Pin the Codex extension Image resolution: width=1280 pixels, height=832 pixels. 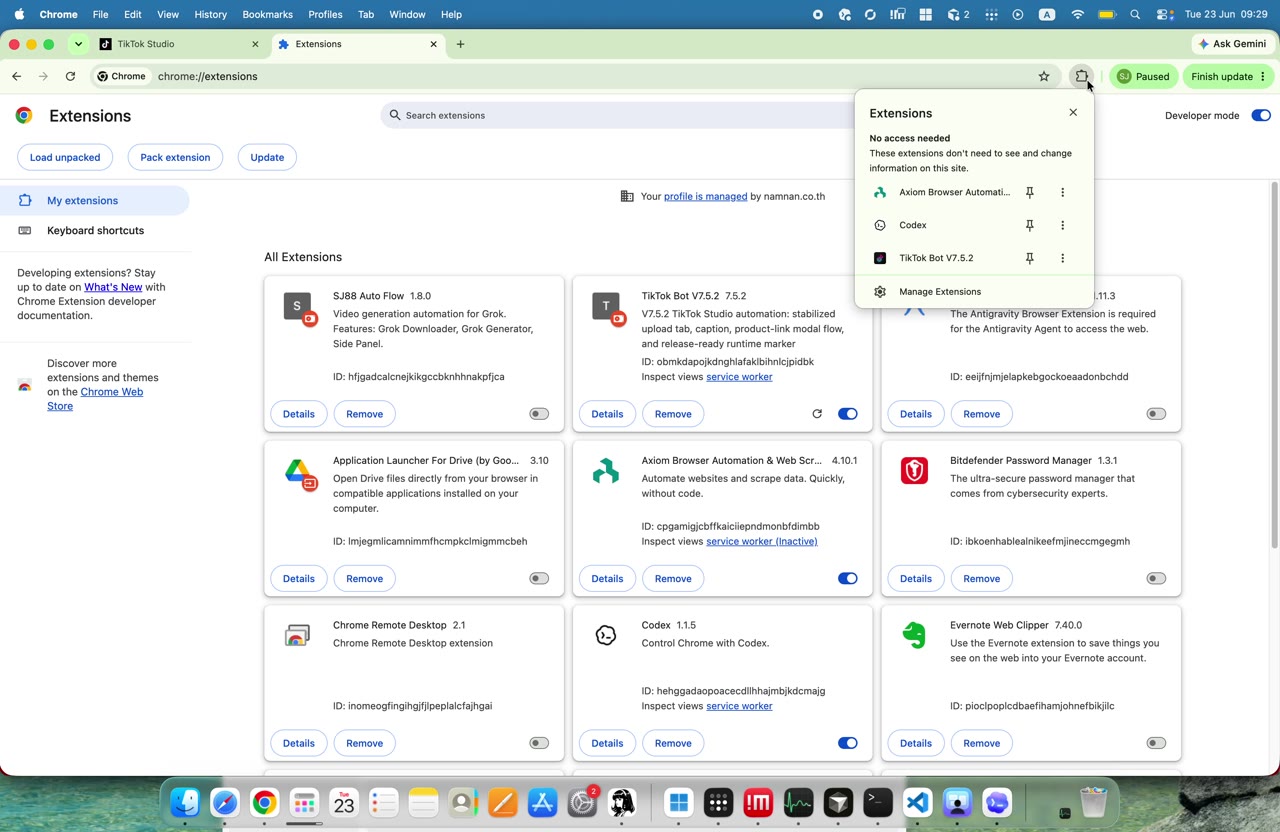(x=1029, y=225)
